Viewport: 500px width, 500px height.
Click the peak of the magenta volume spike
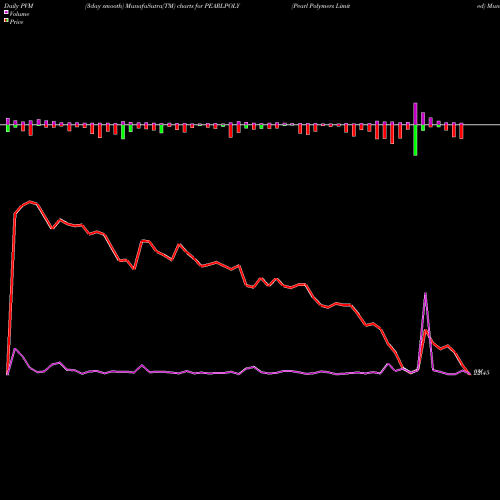425,293
